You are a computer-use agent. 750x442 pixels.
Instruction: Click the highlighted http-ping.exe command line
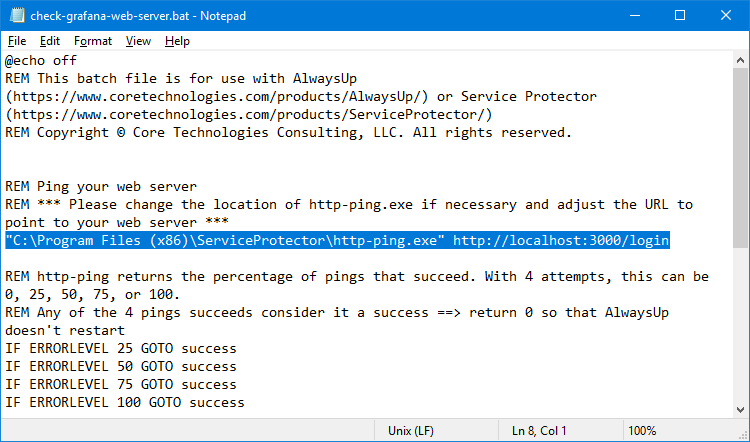337,240
